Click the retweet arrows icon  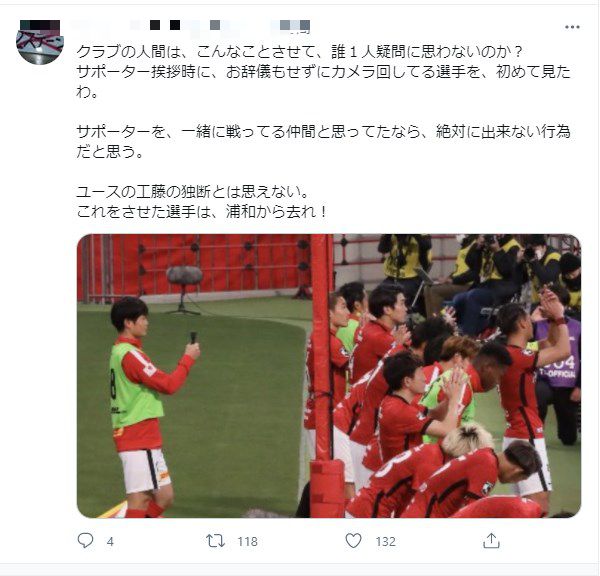[215, 541]
